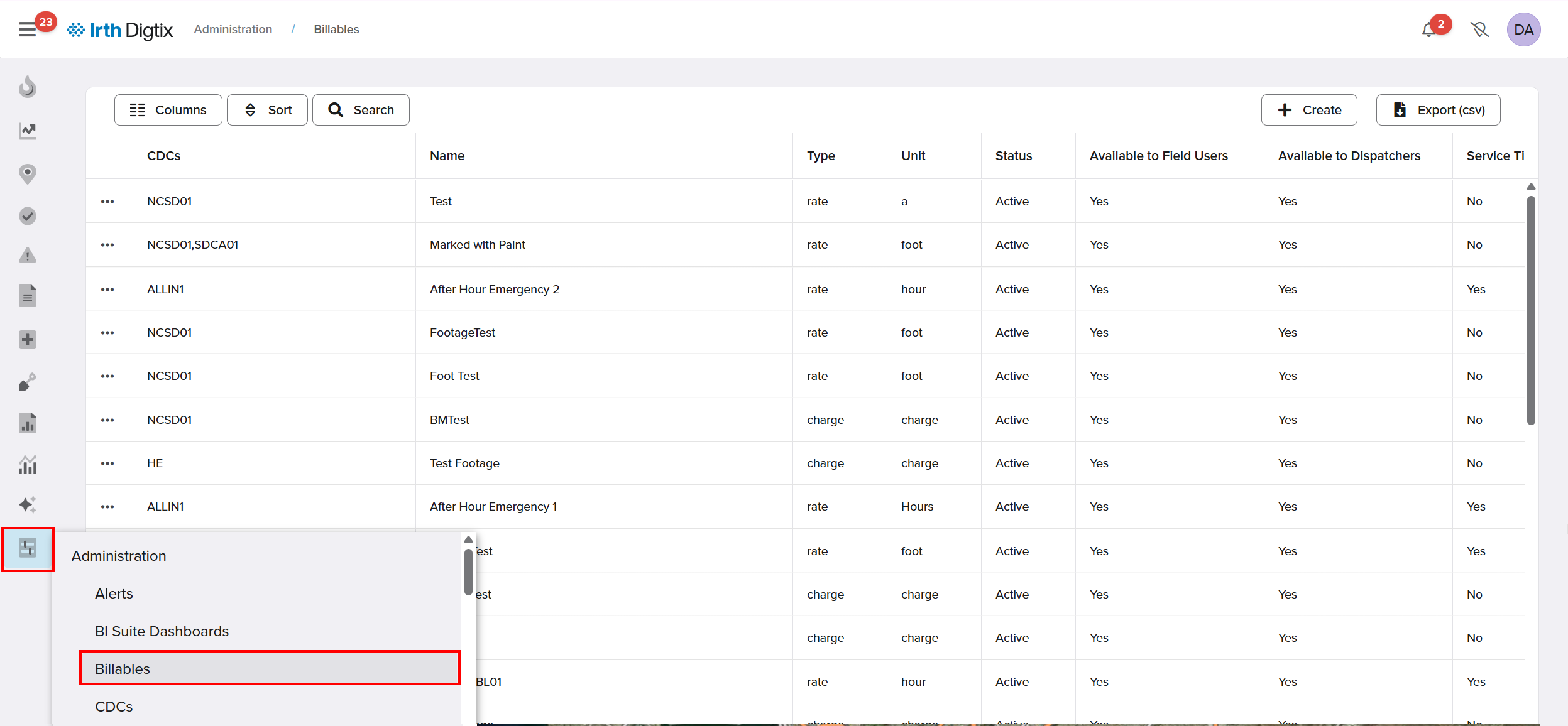Click Export (csv) button
Screen dimensions: 1568x726
coord(1438,110)
